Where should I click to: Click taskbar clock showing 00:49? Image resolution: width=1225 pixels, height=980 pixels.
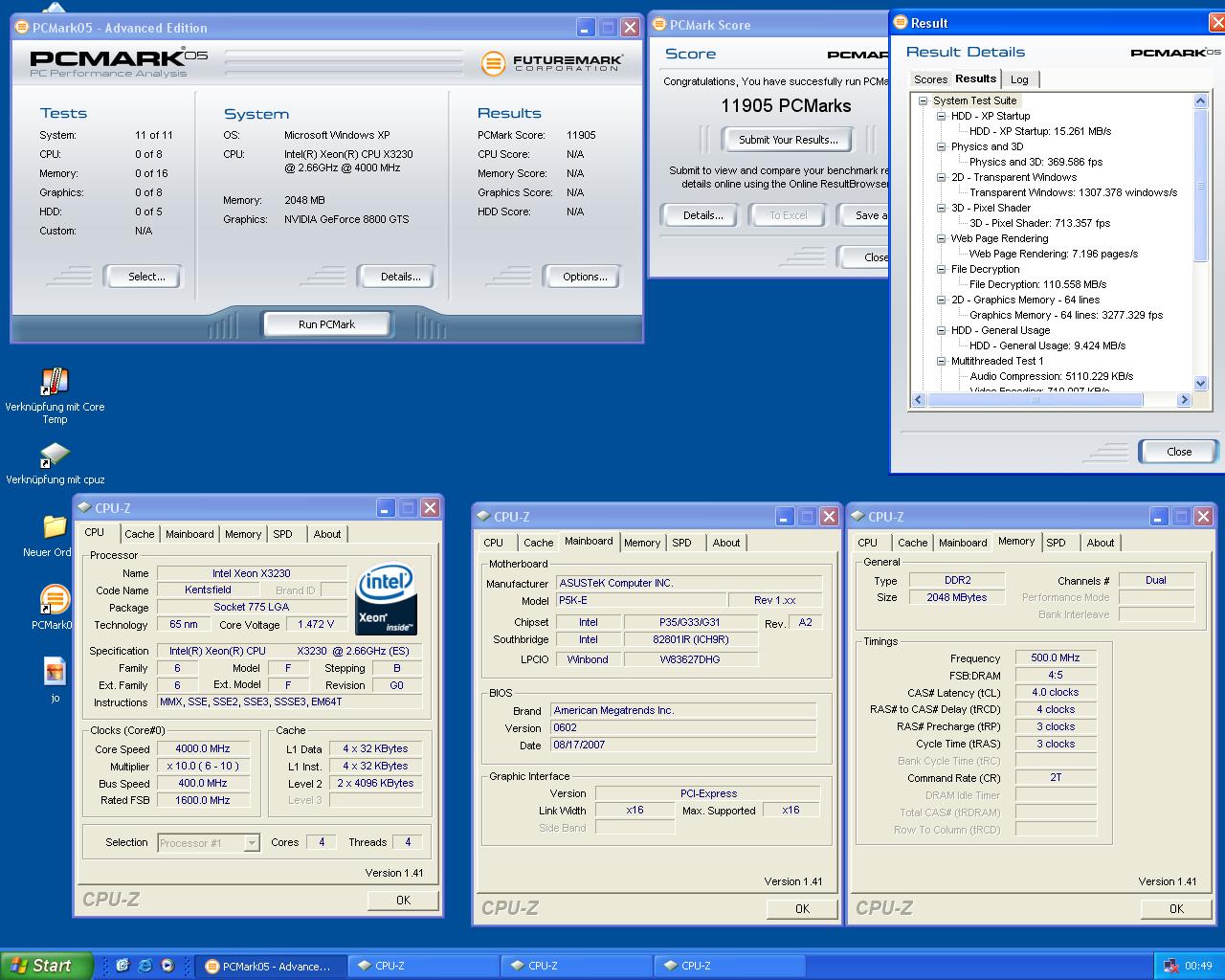click(1198, 966)
